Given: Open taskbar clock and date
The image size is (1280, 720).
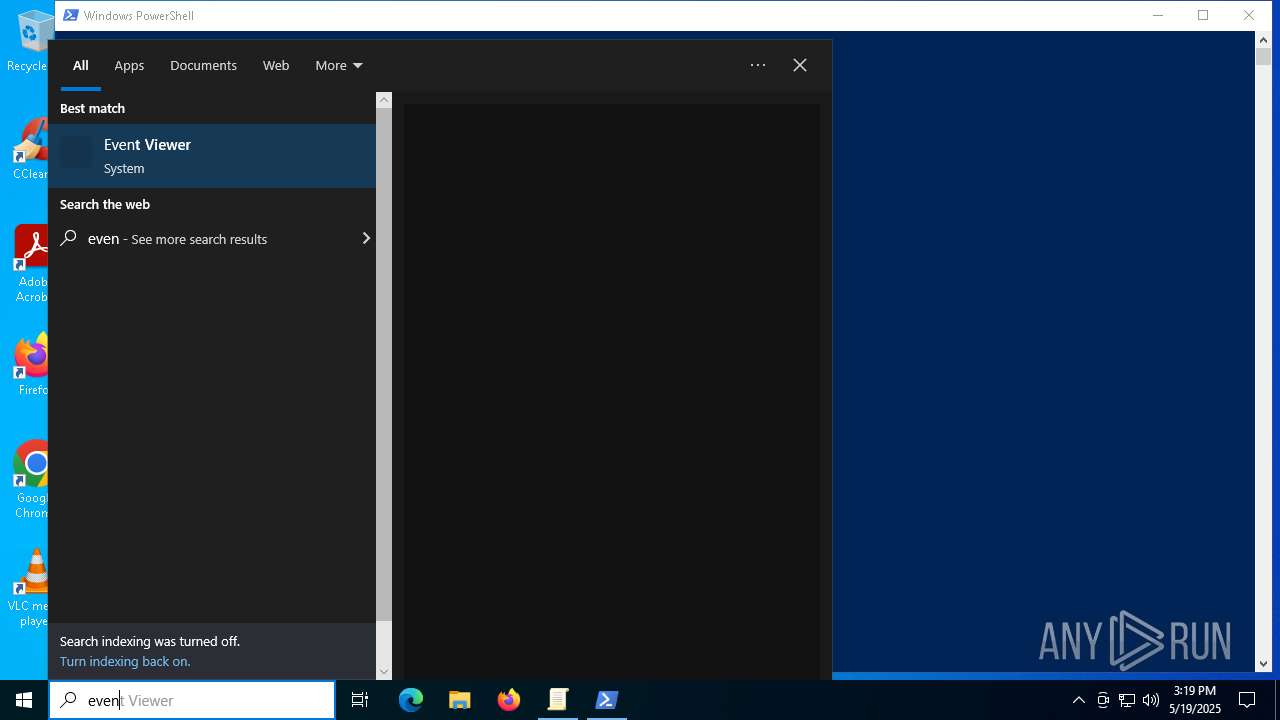Looking at the screenshot, I should click(x=1195, y=700).
